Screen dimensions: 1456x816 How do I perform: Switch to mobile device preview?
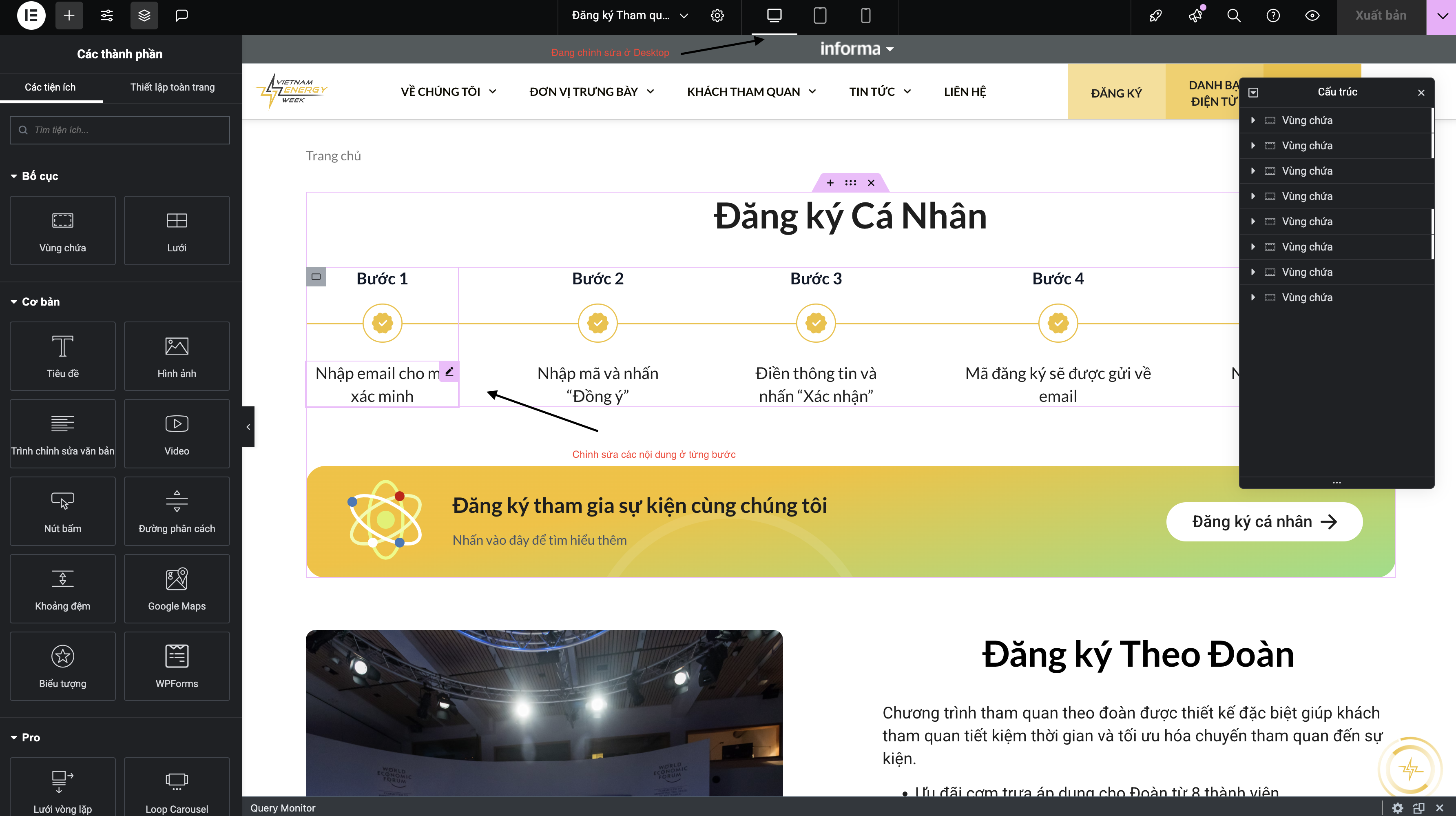(x=865, y=15)
